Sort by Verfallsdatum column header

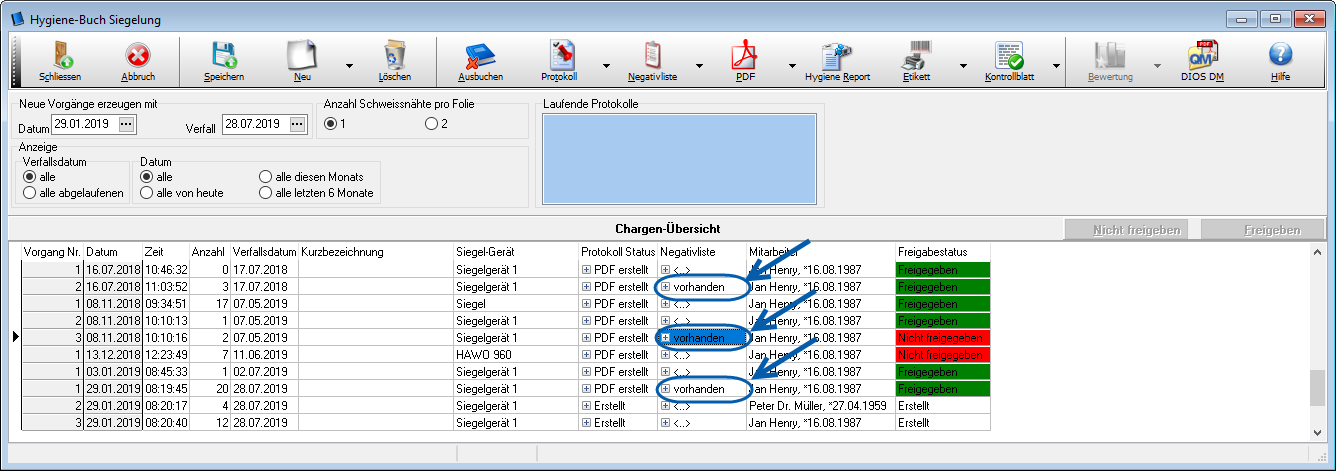point(264,253)
